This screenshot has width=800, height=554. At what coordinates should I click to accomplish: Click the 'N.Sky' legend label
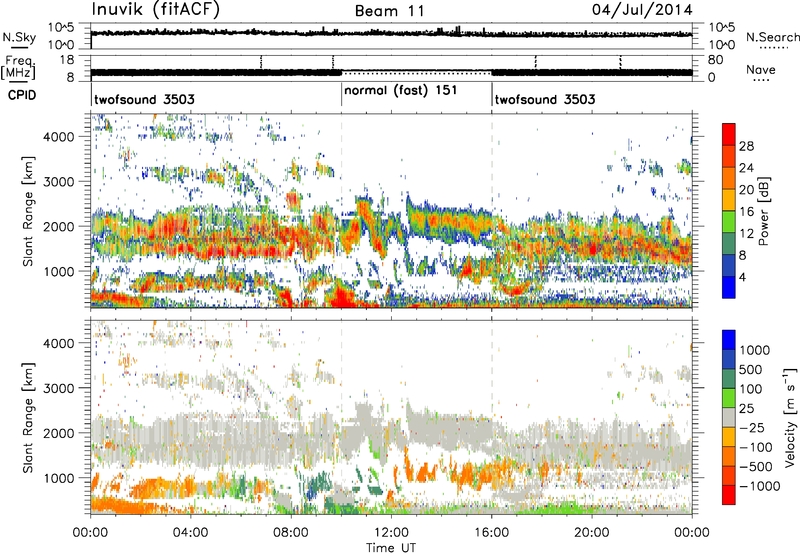[x=19, y=37]
